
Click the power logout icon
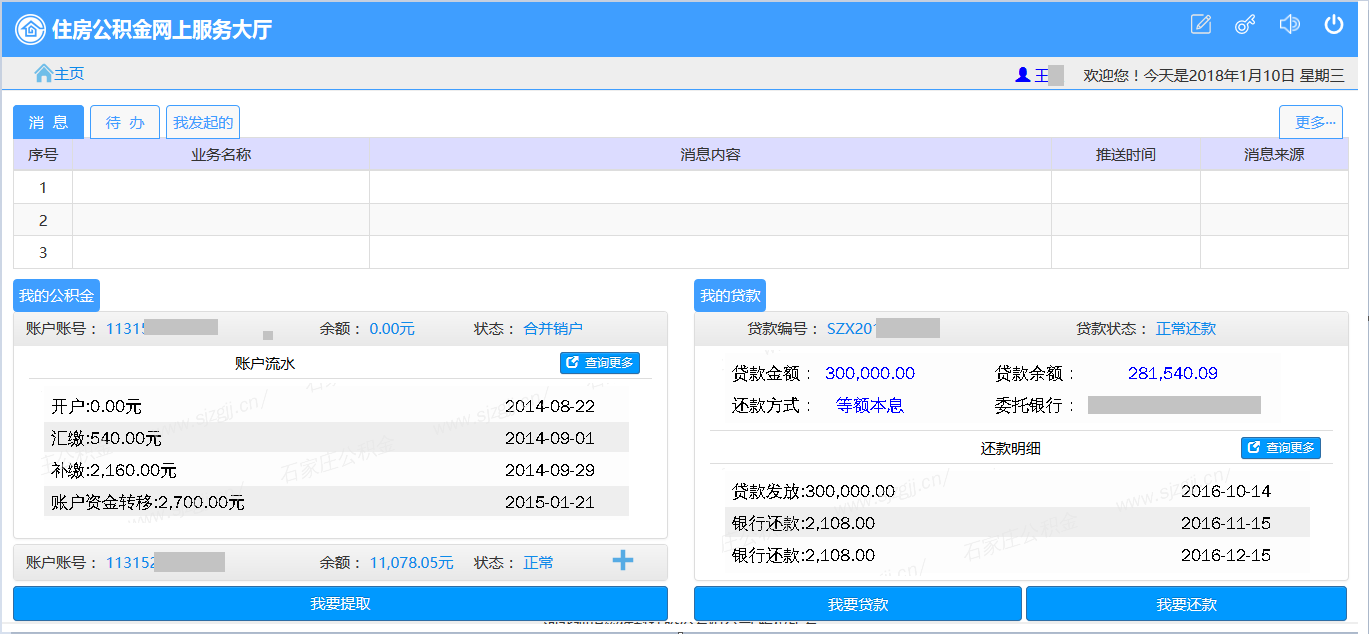click(x=1334, y=25)
